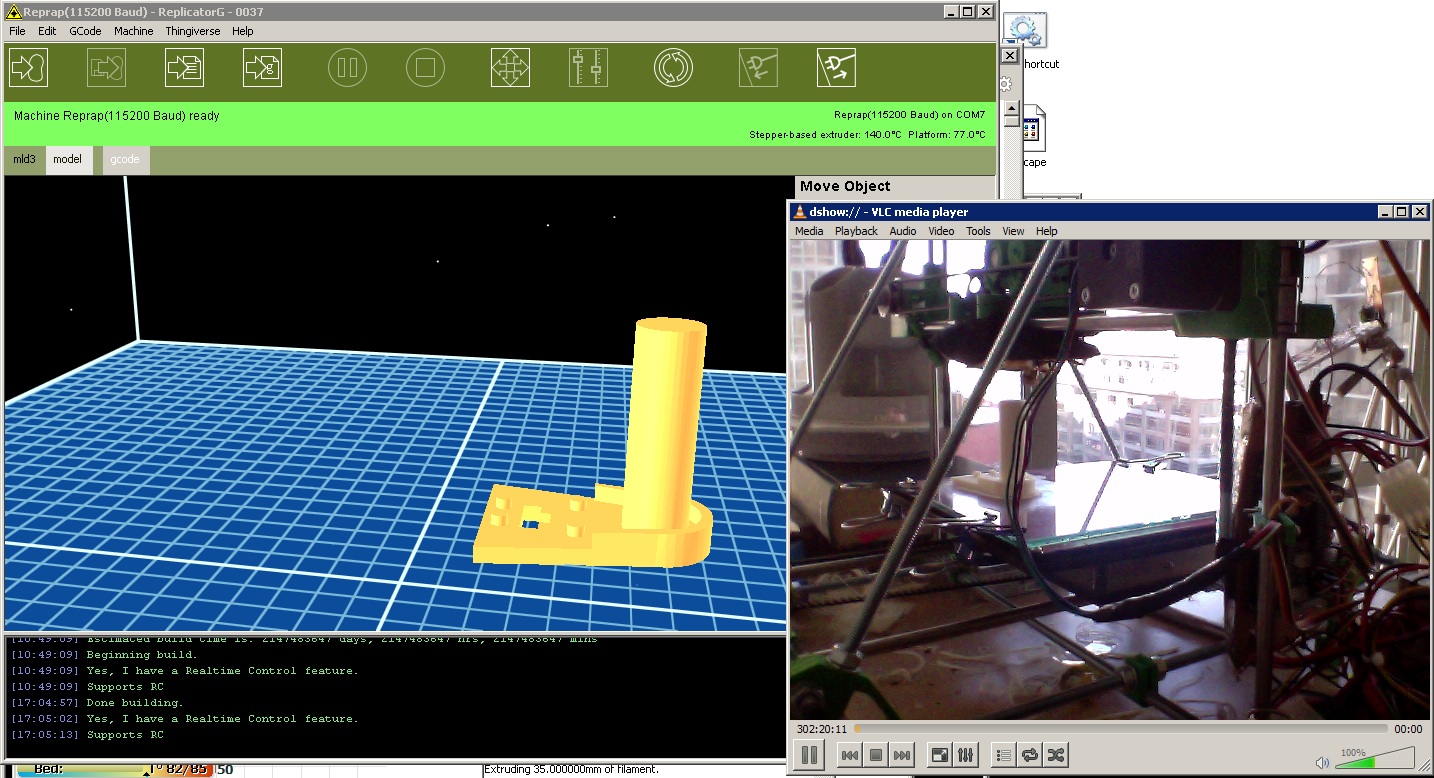Show the VLC playlist icon

(1005, 755)
